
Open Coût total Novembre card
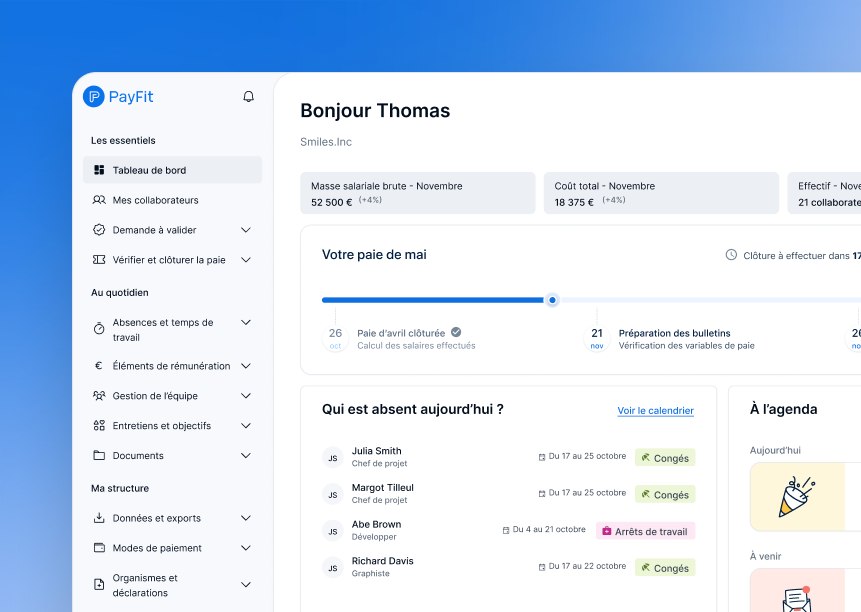pyautogui.click(x=661, y=193)
